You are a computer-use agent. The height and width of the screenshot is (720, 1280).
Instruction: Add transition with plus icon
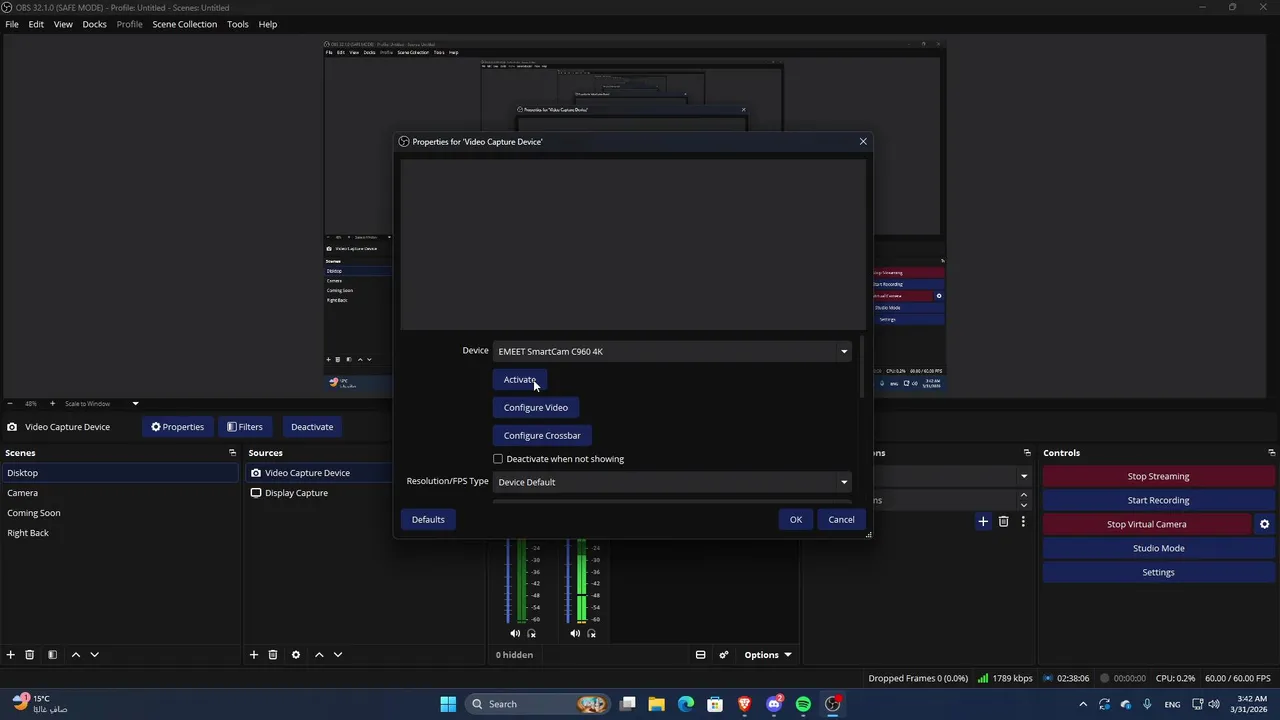[x=983, y=521]
